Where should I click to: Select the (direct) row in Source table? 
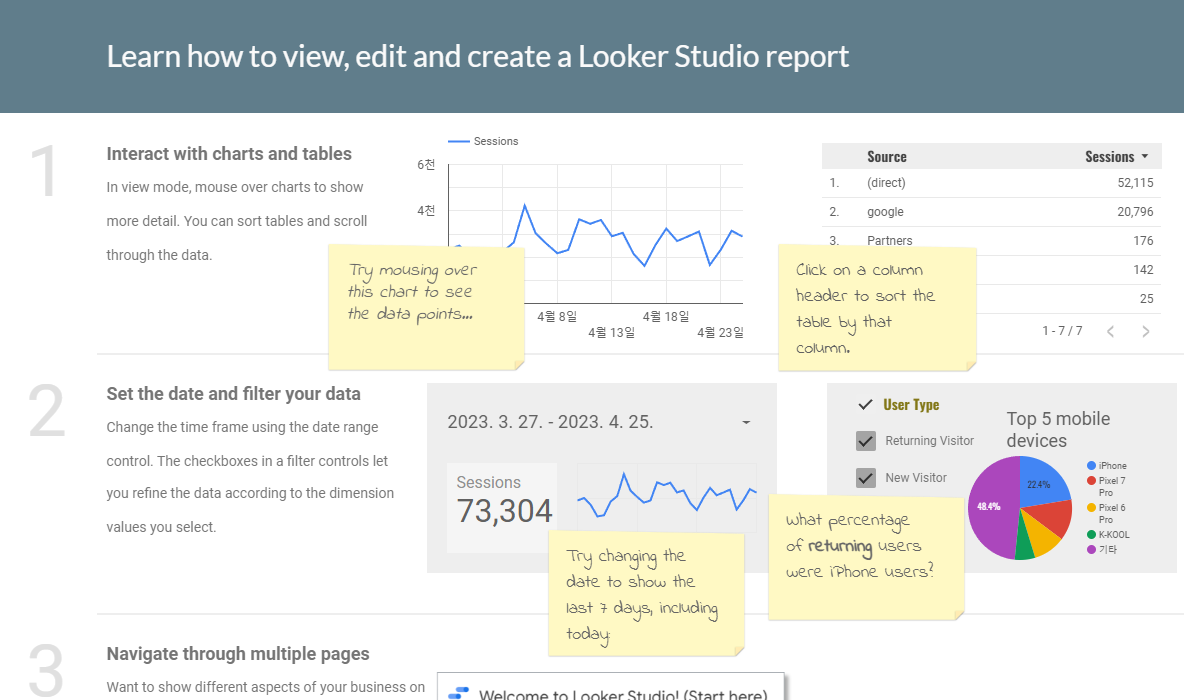pyautogui.click(x=991, y=183)
